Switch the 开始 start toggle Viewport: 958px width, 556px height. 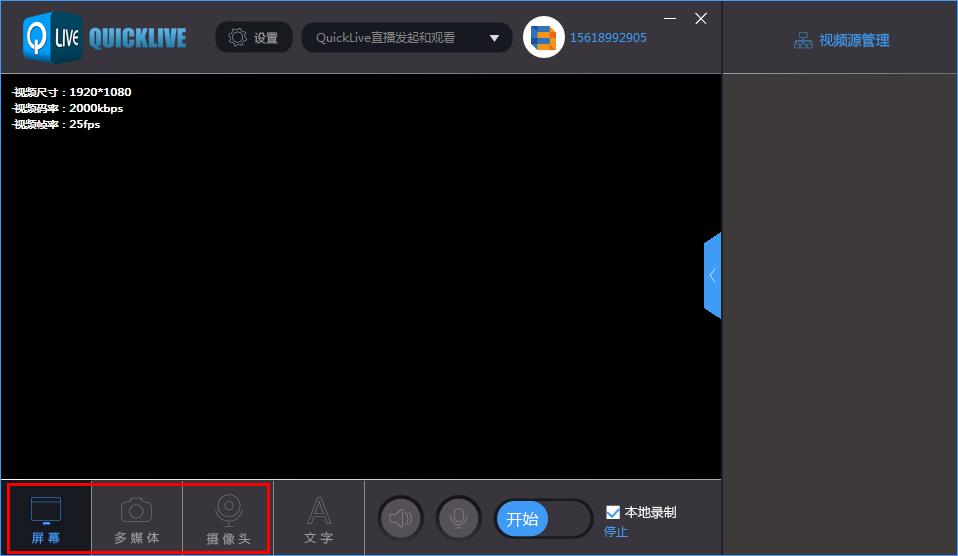click(x=543, y=519)
